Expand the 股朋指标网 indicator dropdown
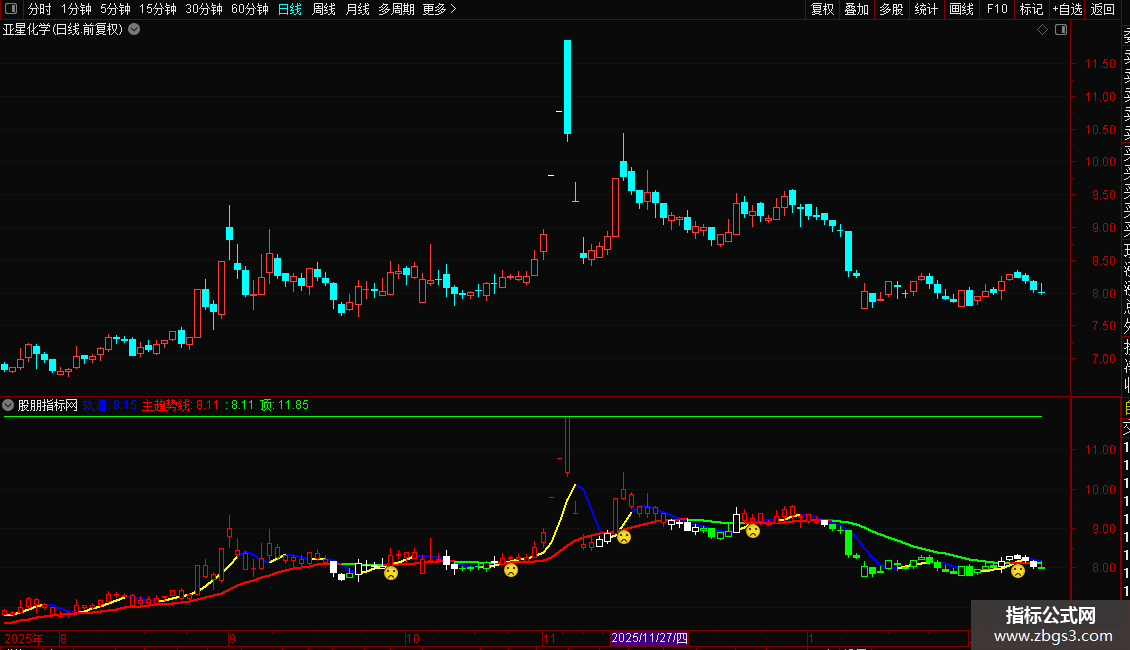The image size is (1130, 650). pyautogui.click(x=8, y=405)
